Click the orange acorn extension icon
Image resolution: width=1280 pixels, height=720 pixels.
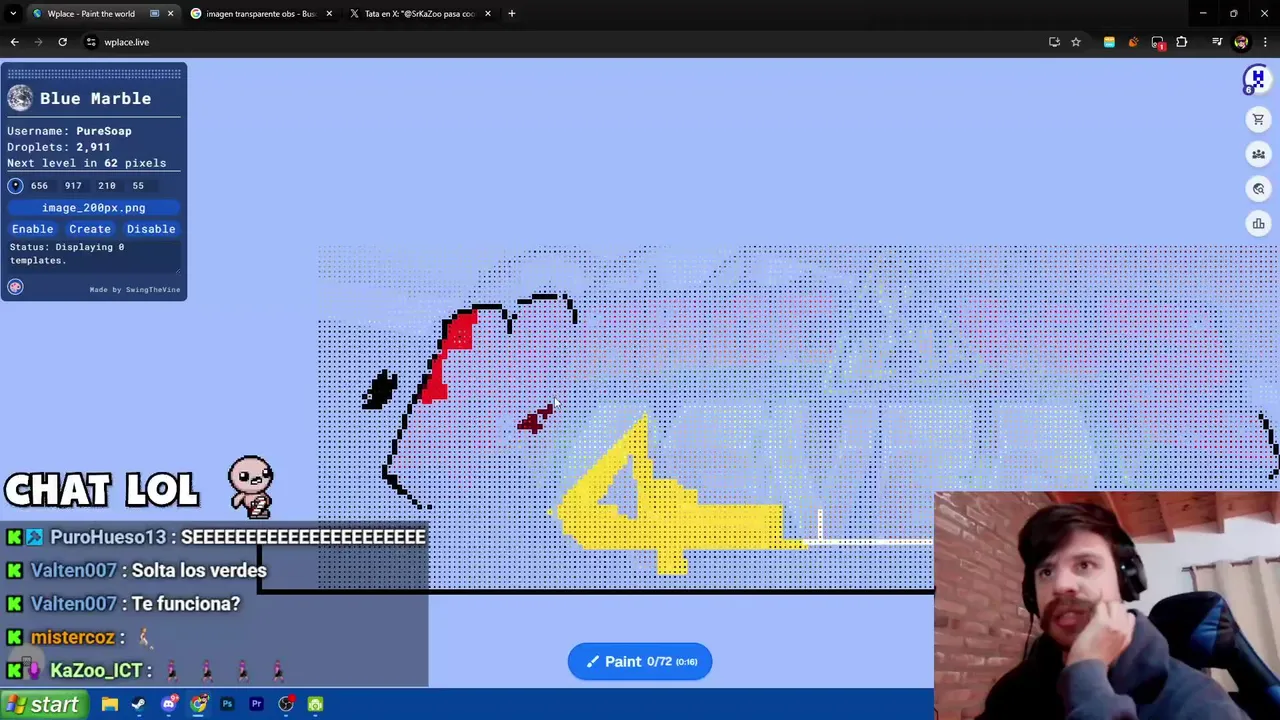[x=1133, y=42]
